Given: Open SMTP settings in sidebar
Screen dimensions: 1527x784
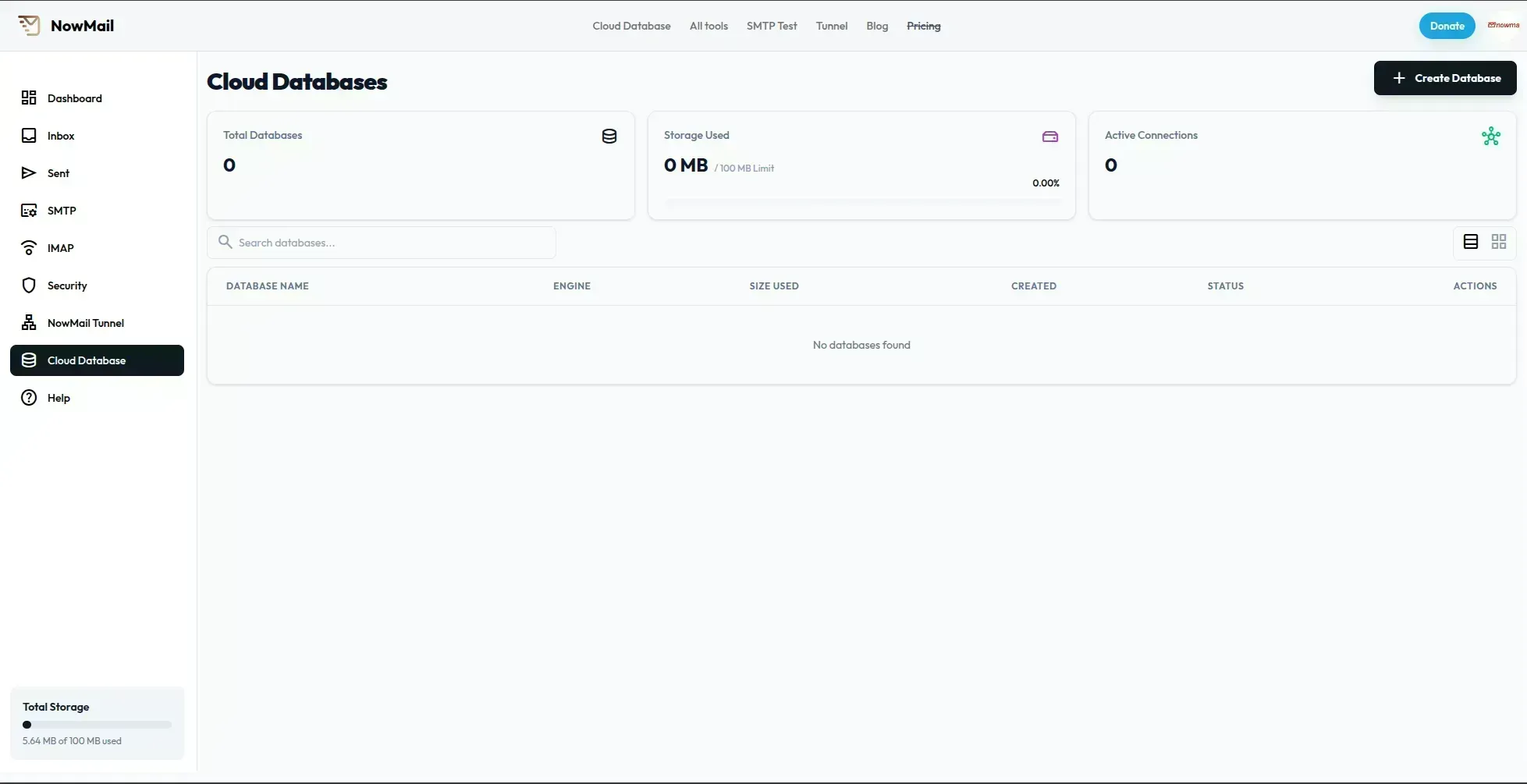Looking at the screenshot, I should [61, 211].
